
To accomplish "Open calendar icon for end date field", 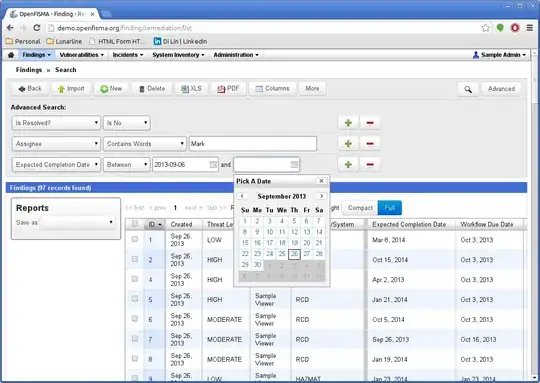I will click(294, 165).
